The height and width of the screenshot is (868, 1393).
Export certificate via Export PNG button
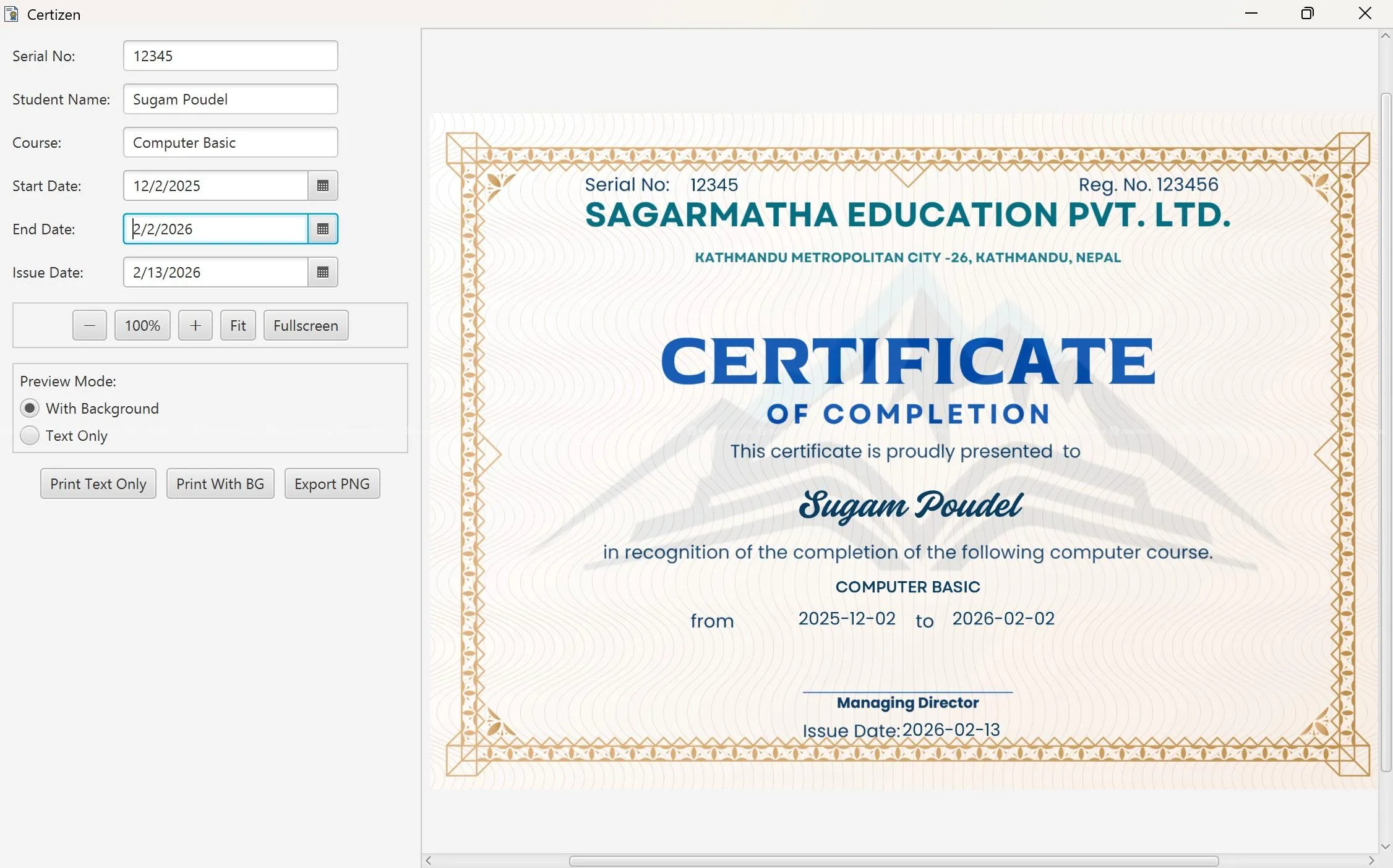332,483
